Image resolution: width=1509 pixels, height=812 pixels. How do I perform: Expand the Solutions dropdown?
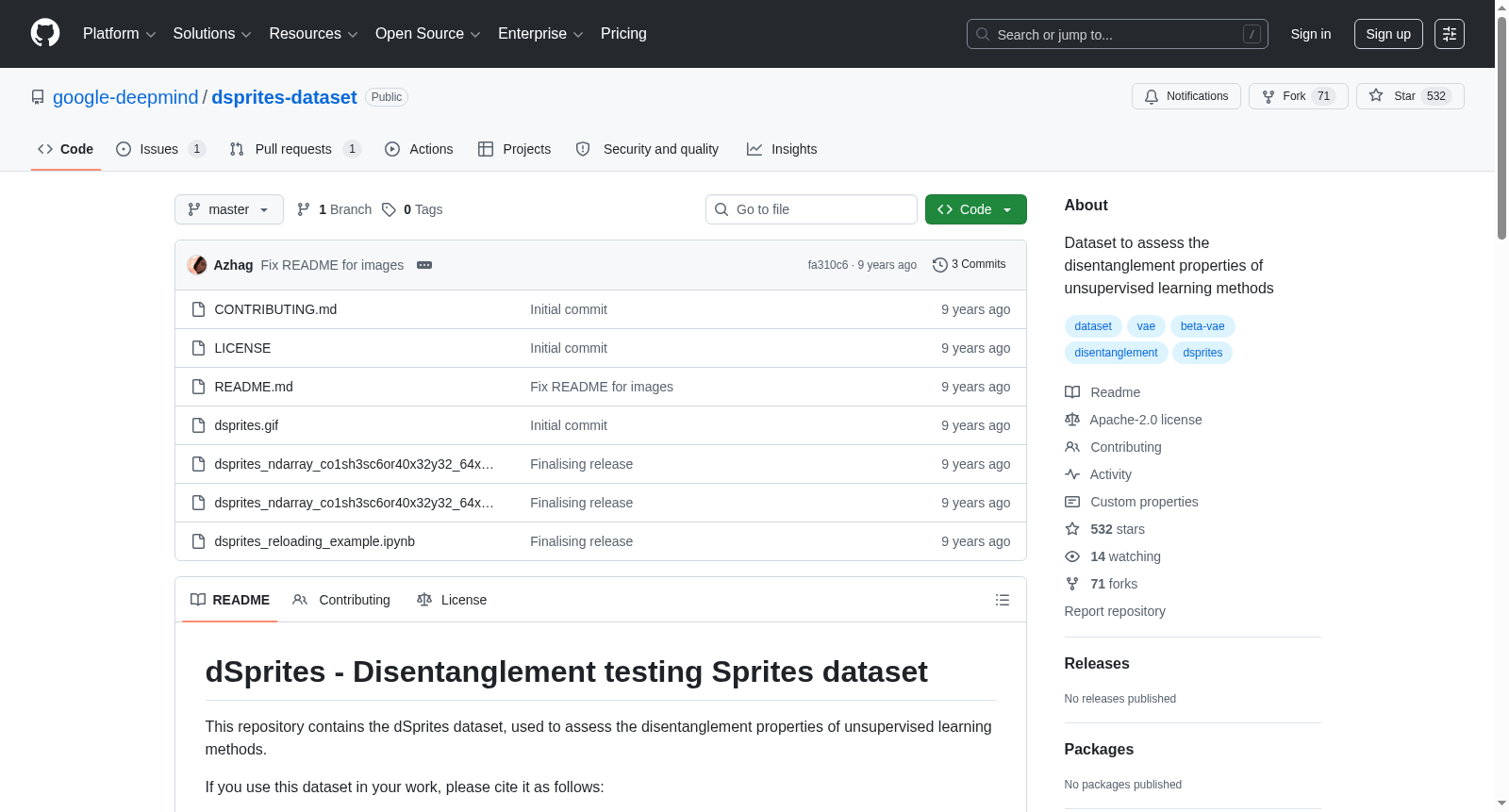(212, 34)
